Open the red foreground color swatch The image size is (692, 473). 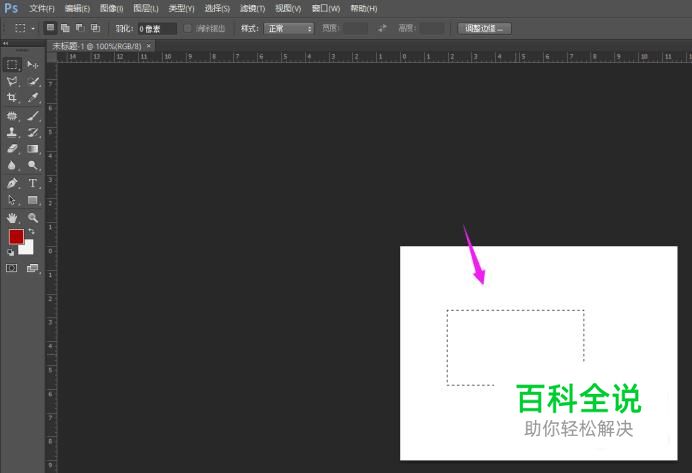click(x=16, y=237)
